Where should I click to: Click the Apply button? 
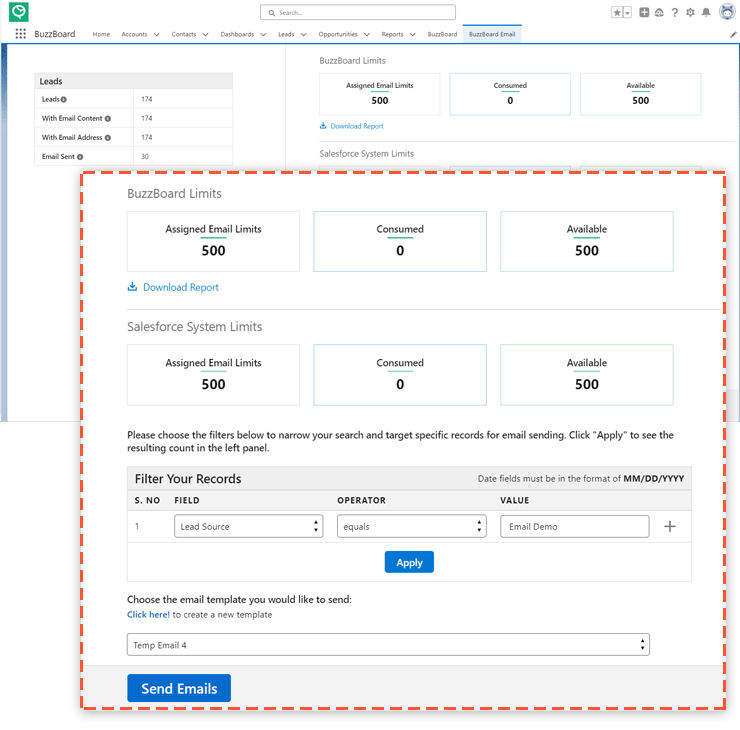point(409,562)
